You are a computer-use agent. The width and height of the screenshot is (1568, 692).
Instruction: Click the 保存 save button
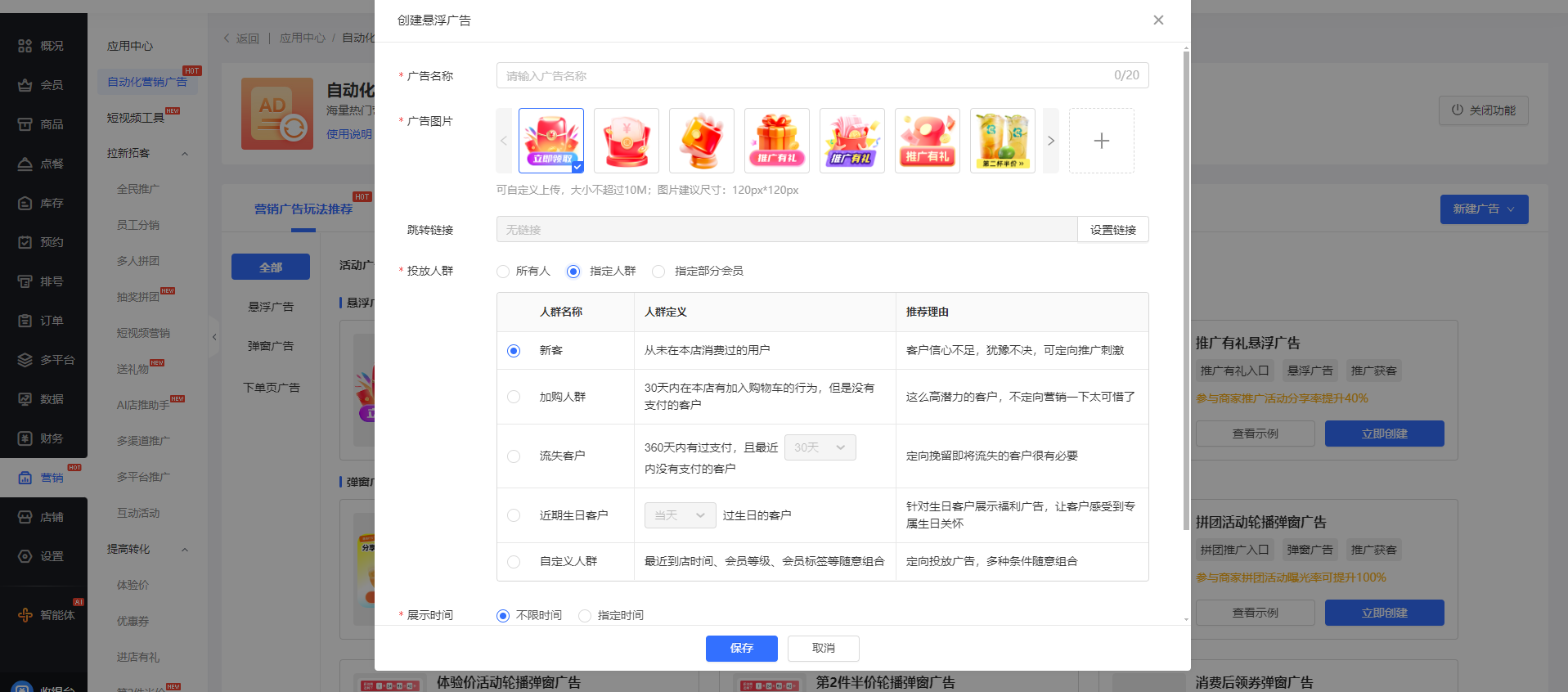pyautogui.click(x=741, y=648)
